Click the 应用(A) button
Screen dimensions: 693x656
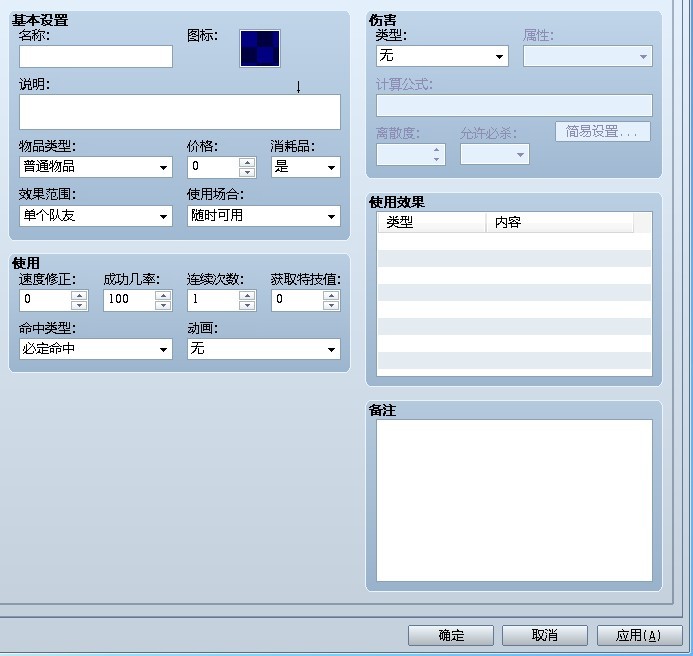pos(640,635)
